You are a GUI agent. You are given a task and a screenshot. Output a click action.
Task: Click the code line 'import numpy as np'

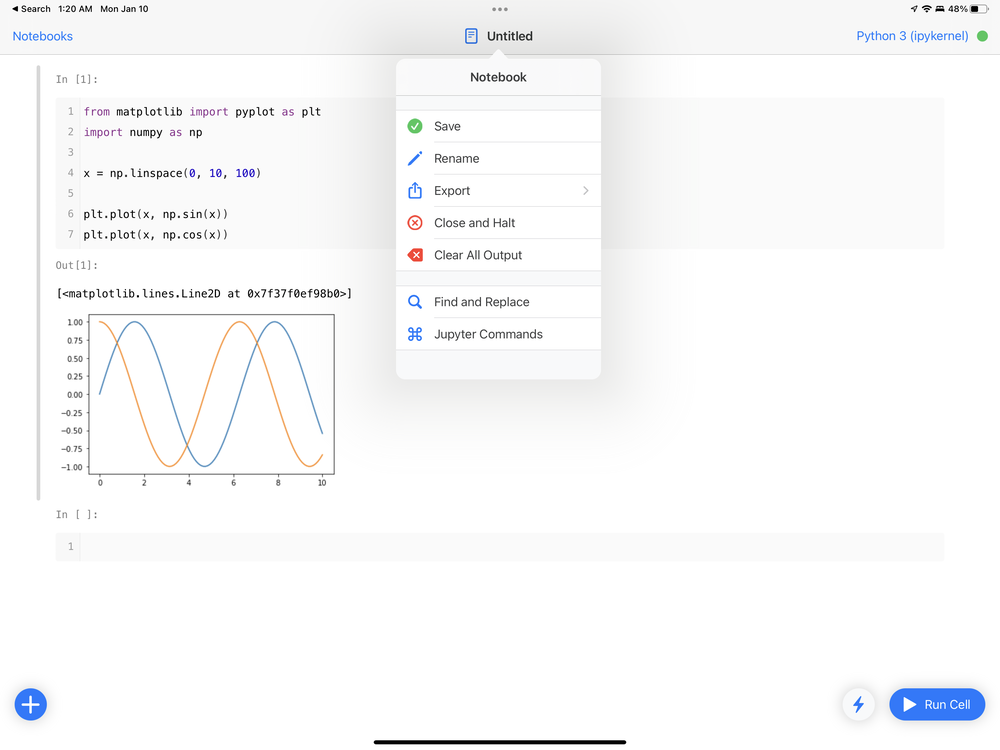143,133
